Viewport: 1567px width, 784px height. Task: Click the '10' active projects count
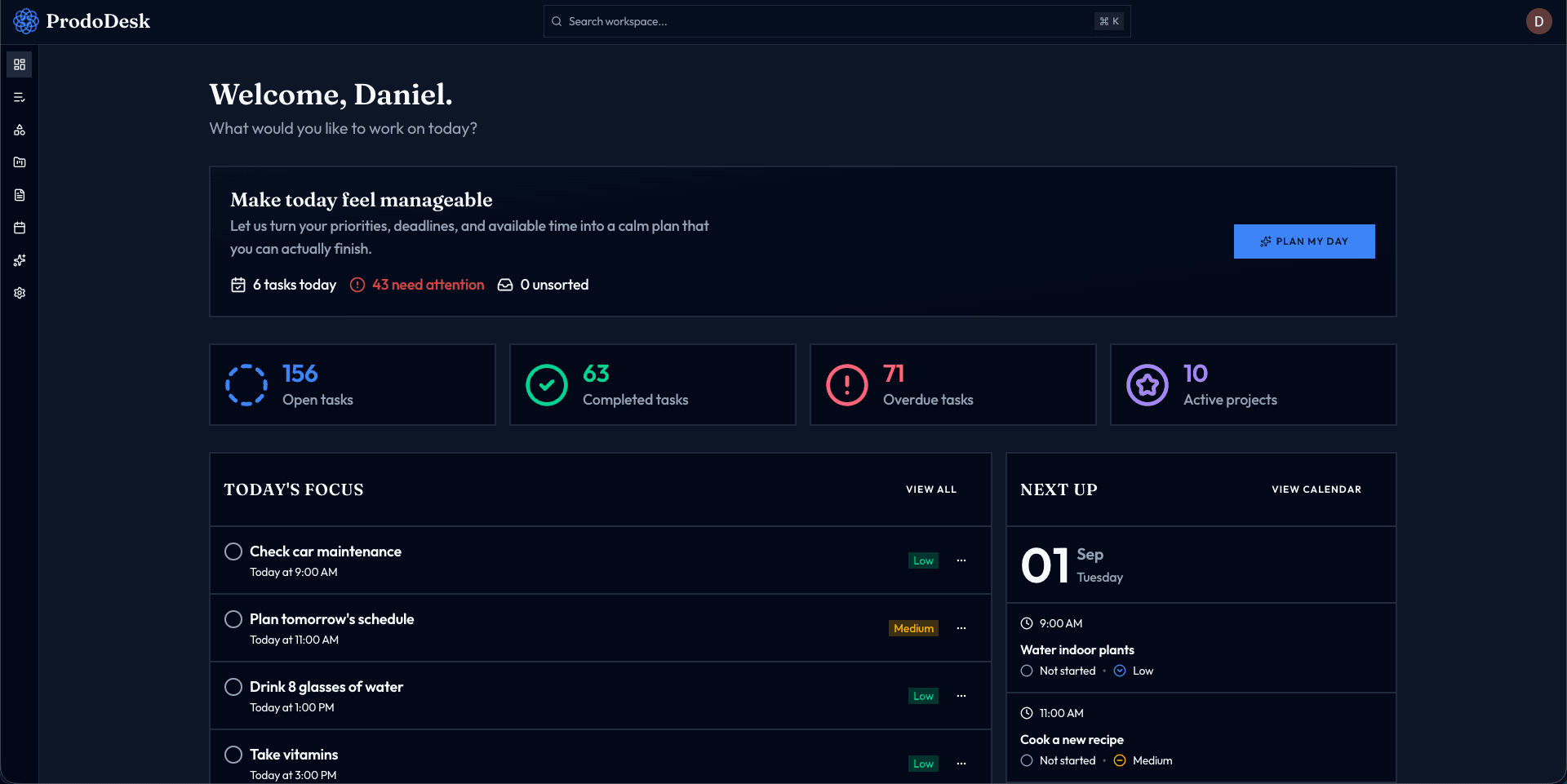click(1196, 374)
